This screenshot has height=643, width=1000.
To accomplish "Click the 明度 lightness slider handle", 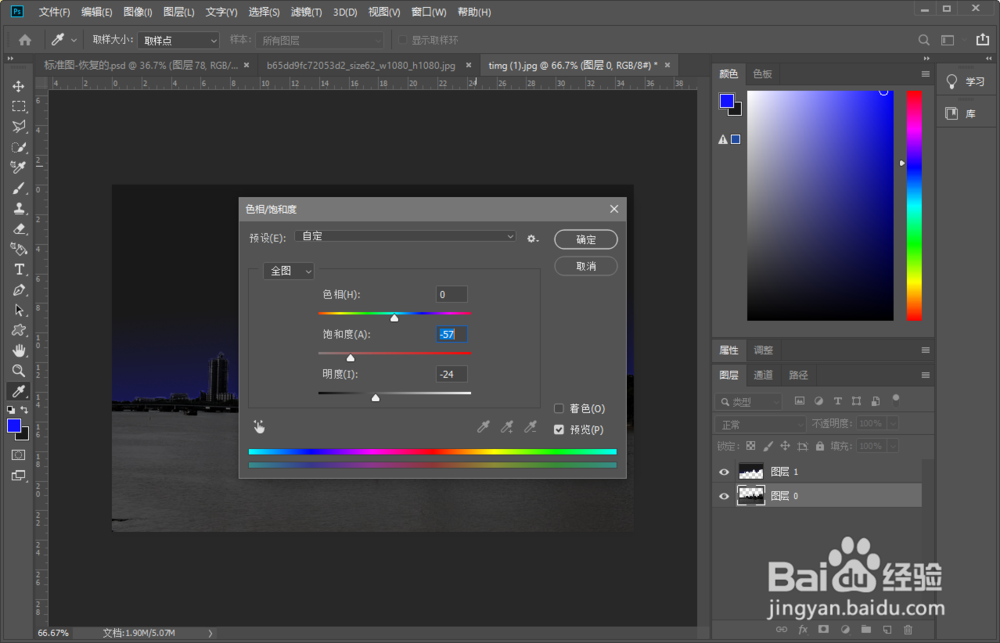I will coord(376,397).
